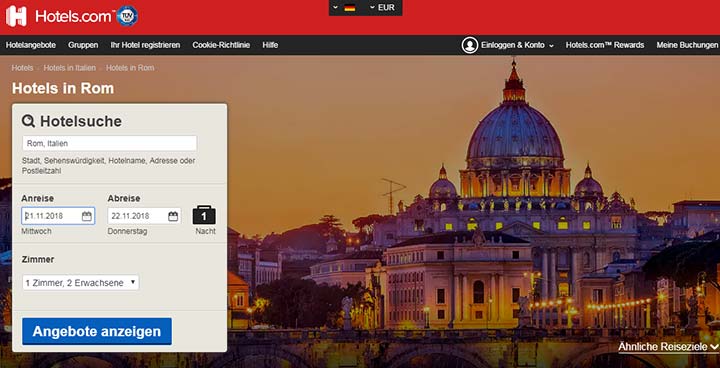Open the 1 Zimmer, 2 Erwachsene dropdown
Image resolution: width=720 pixels, height=368 pixels.
point(80,283)
